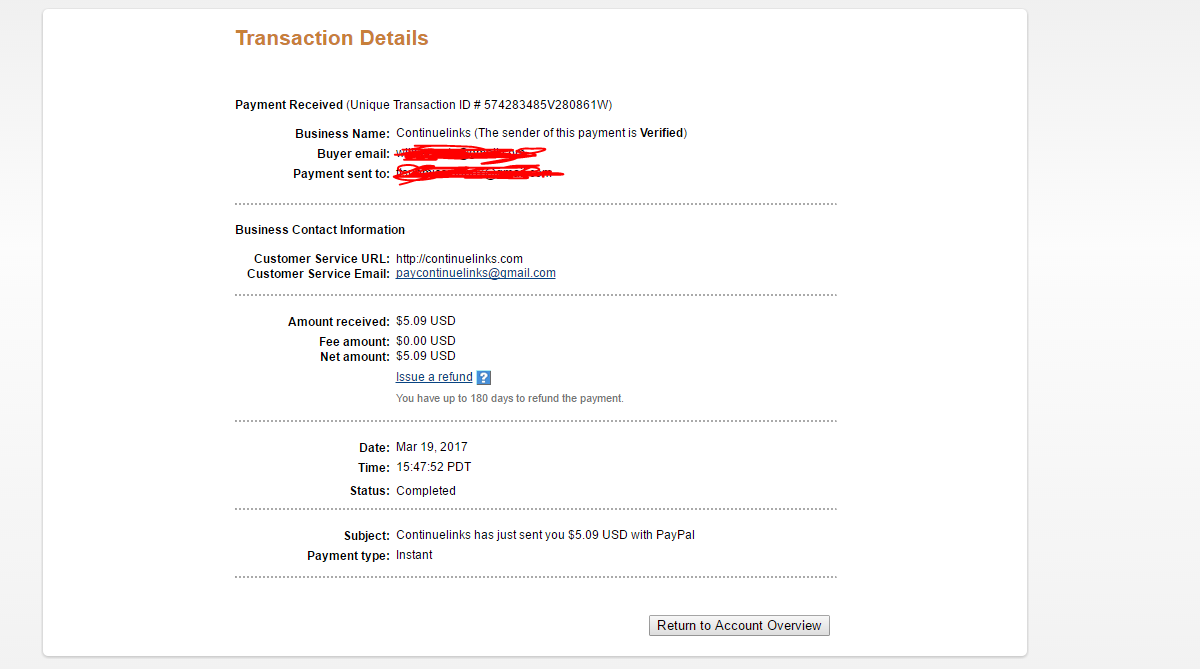
Task: Click the redacted Payment sent to value
Action: tap(478, 174)
